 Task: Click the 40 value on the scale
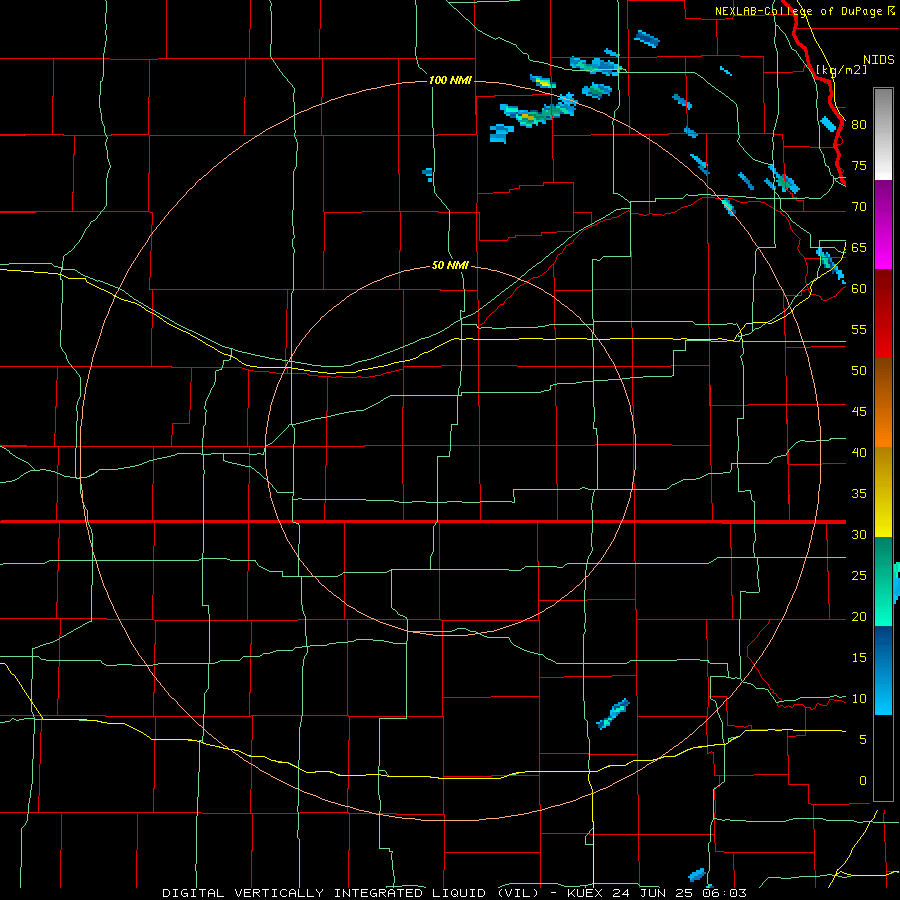coord(859,453)
